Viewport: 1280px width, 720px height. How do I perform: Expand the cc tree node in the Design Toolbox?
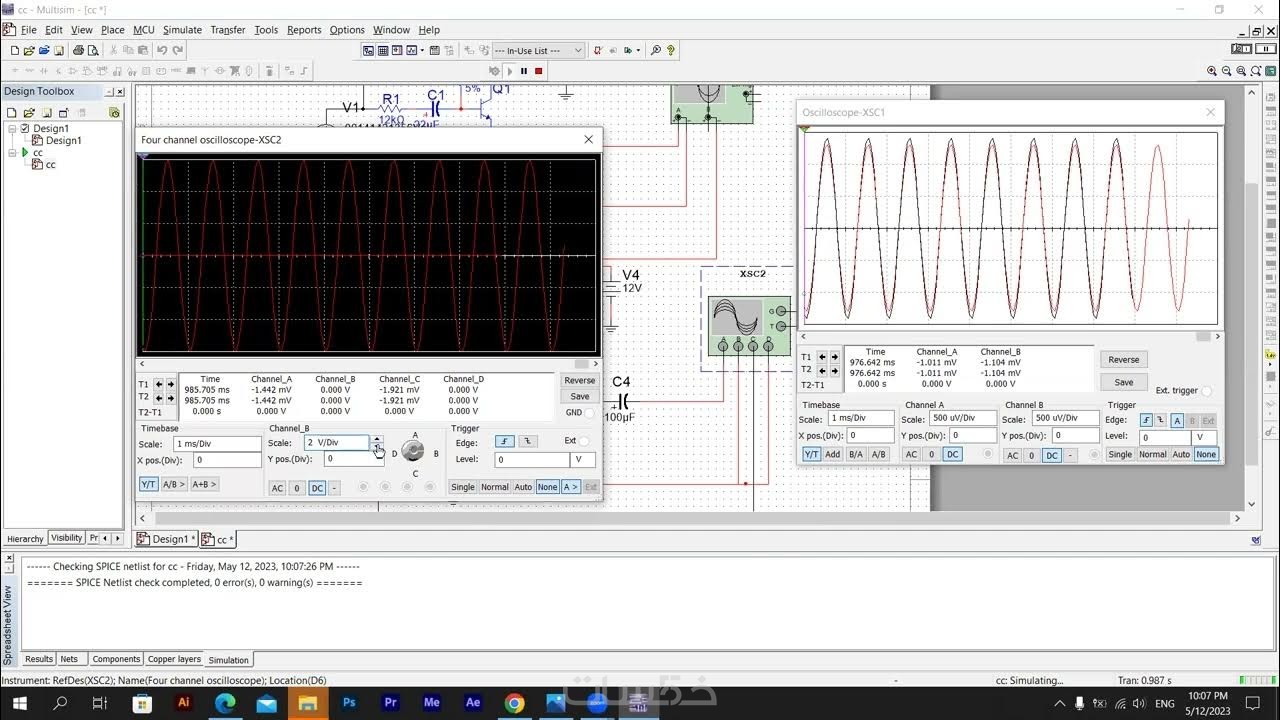click(x=13, y=153)
